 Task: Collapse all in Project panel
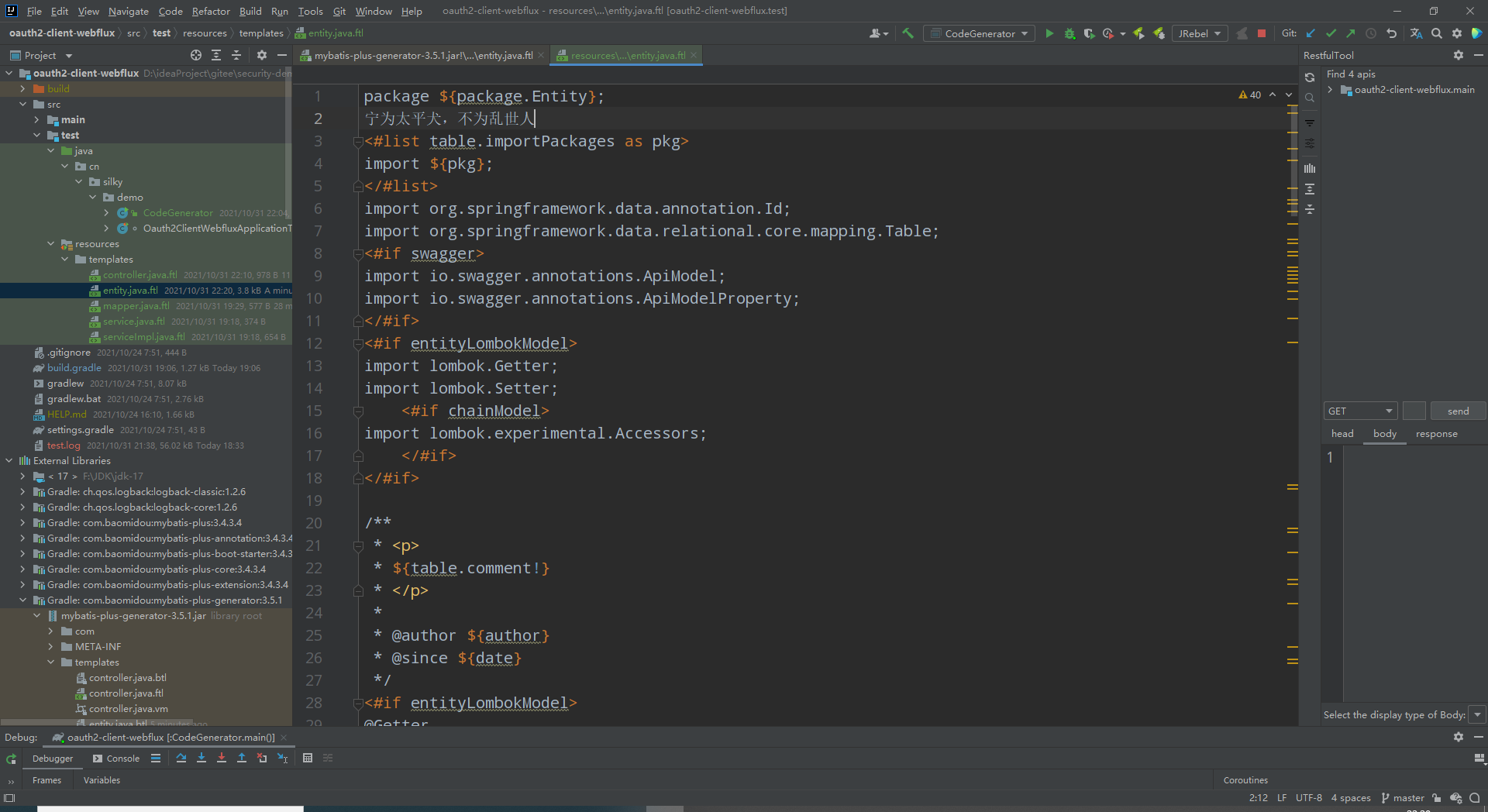236,55
